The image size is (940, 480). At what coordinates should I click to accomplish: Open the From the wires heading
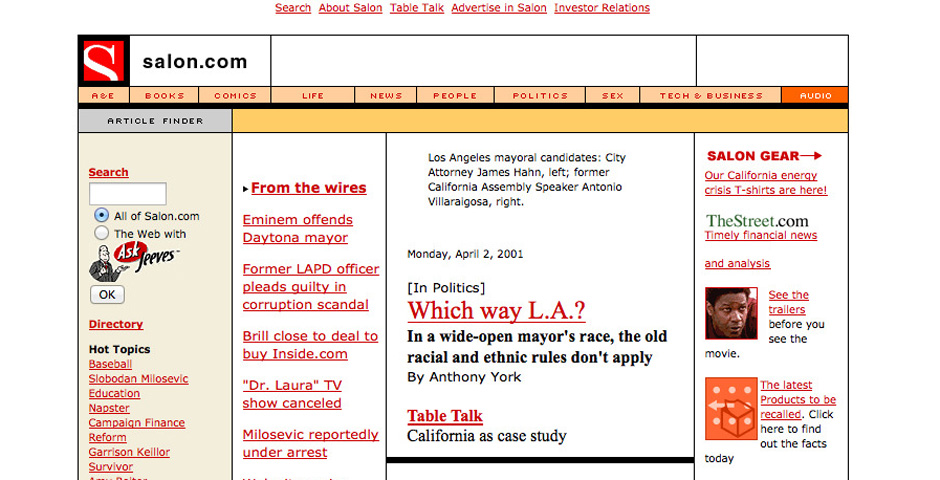tap(308, 188)
